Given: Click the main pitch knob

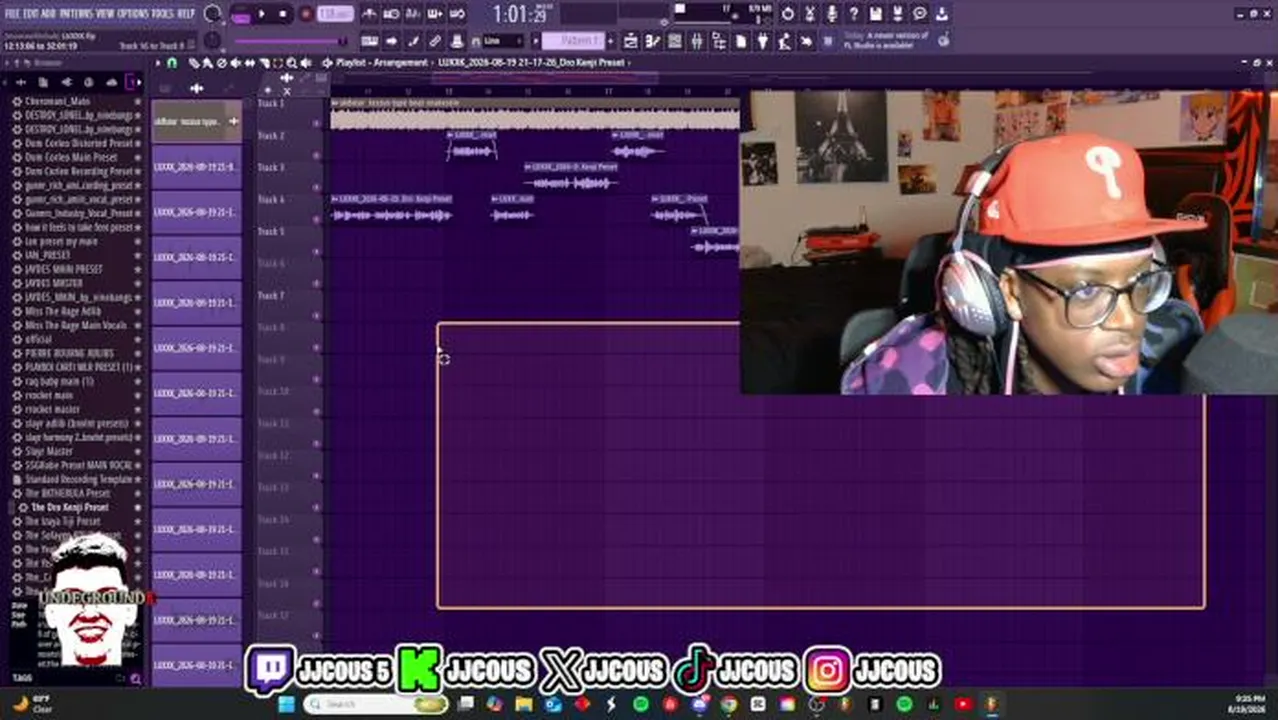Looking at the screenshot, I should tap(212, 41).
